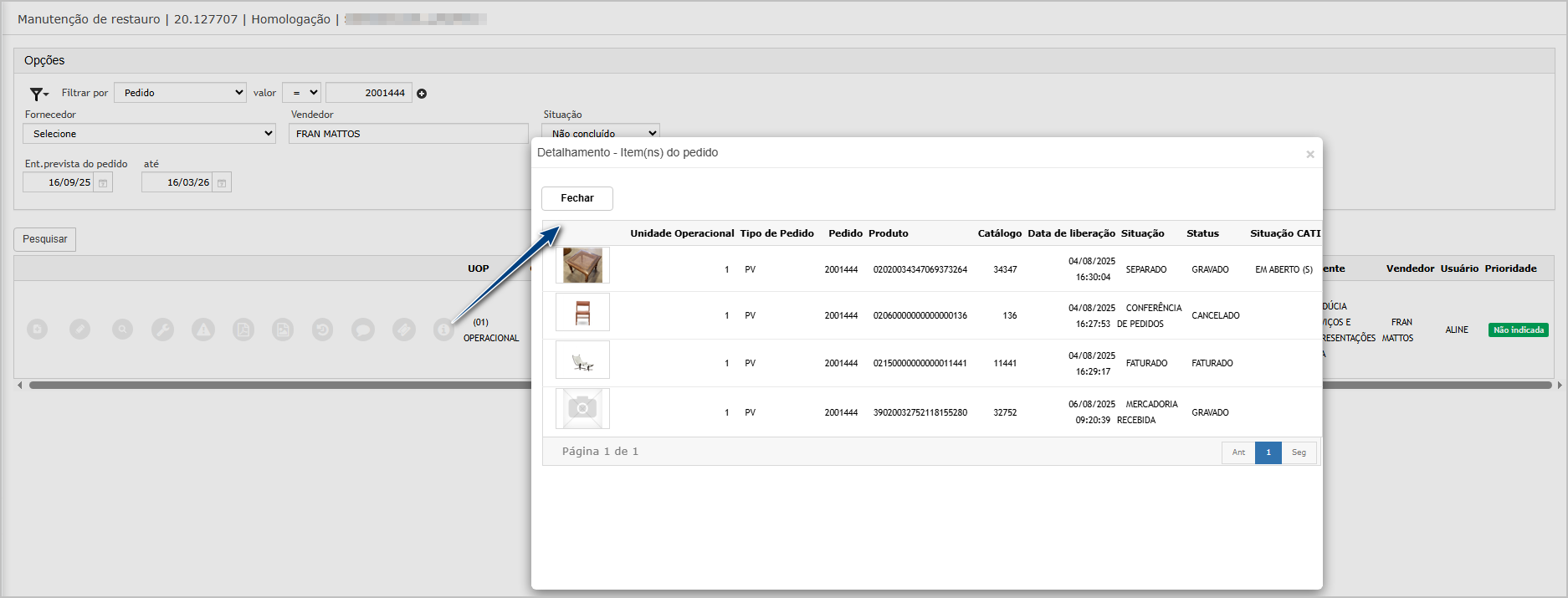Go to page 1 in pagination

[x=1268, y=452]
